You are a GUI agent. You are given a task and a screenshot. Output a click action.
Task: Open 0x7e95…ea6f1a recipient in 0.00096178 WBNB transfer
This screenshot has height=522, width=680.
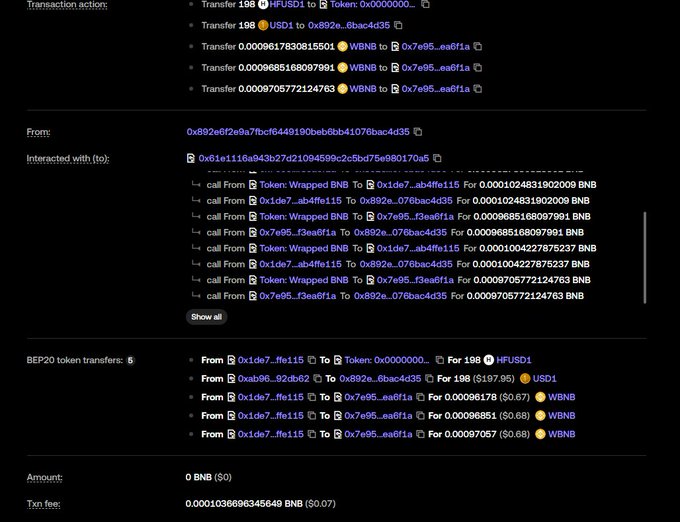378,397
